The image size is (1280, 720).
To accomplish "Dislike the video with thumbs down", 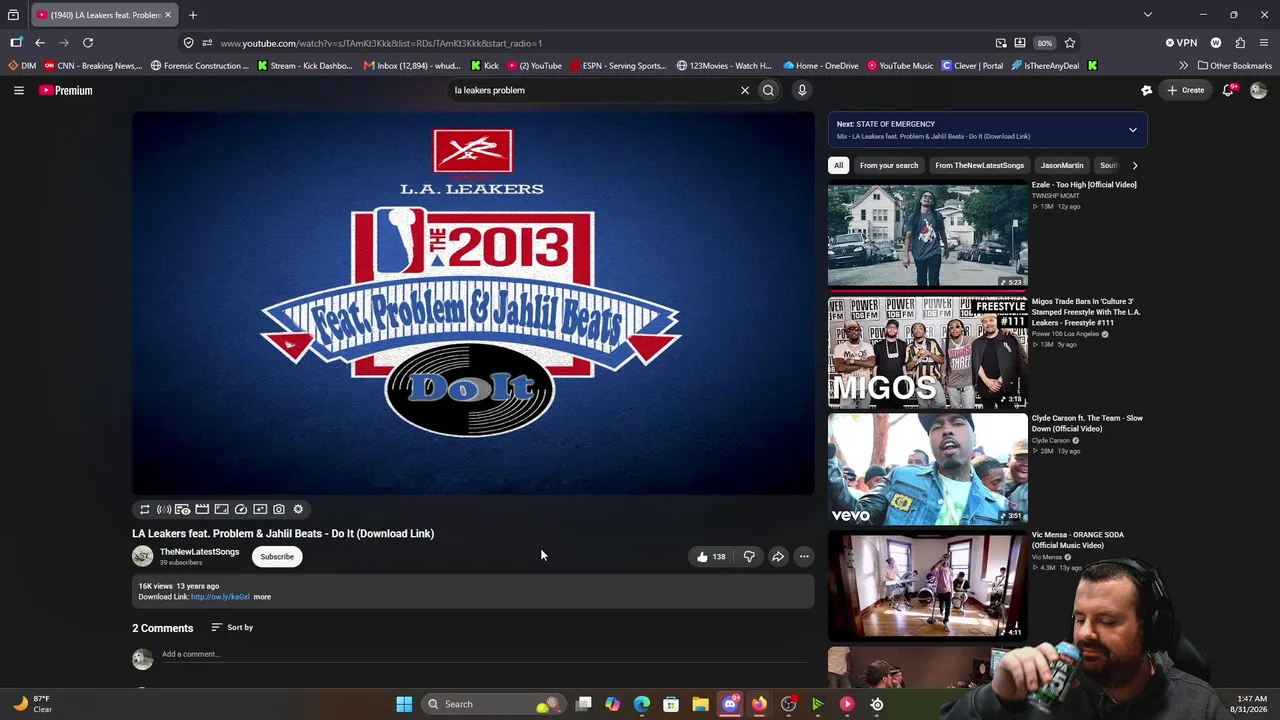I will [749, 556].
